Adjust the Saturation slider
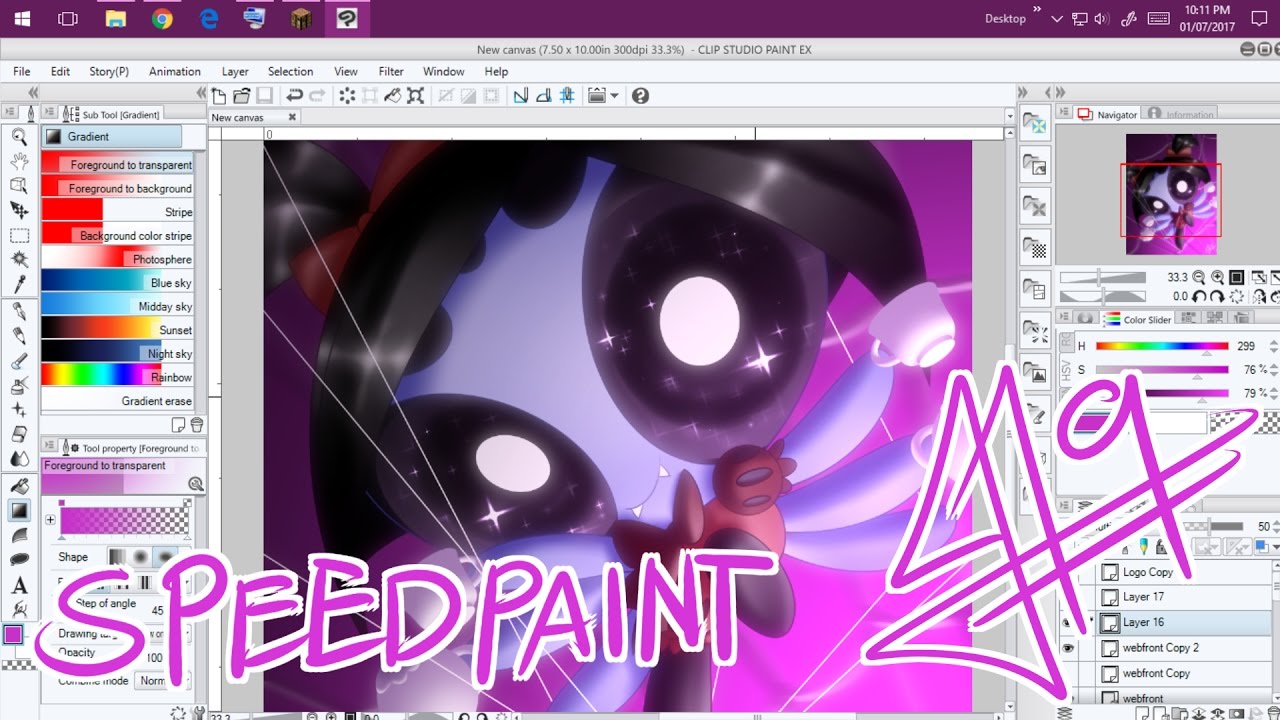The image size is (1280, 720). pos(1161,370)
